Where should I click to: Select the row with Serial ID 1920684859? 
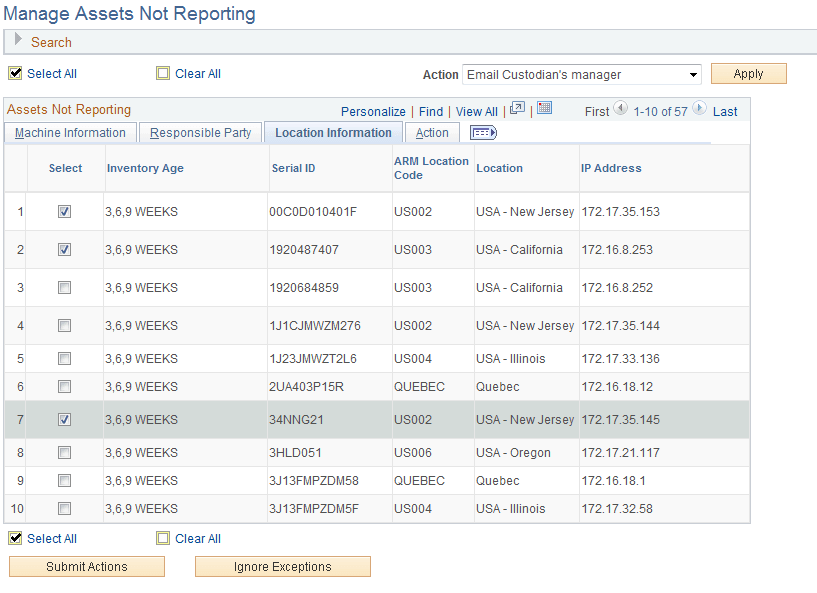click(x=64, y=287)
